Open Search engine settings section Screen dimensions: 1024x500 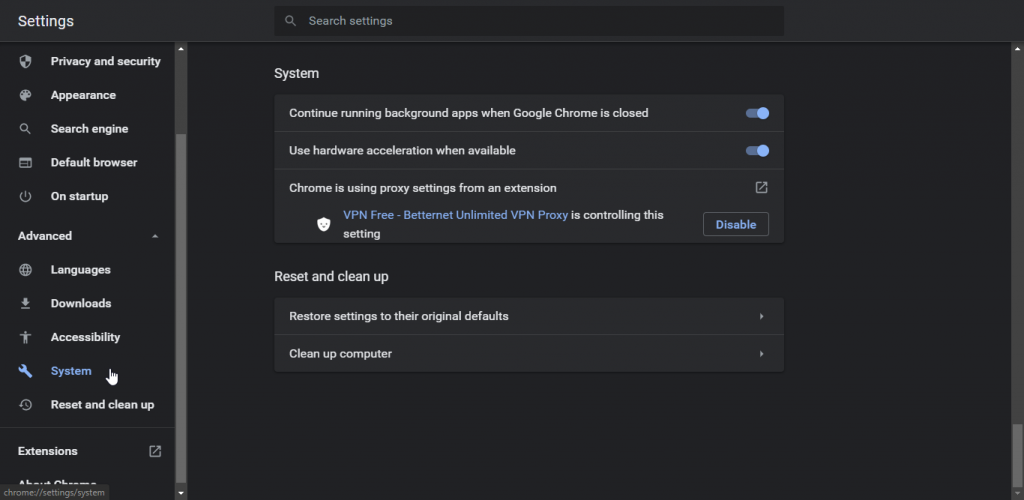click(89, 129)
